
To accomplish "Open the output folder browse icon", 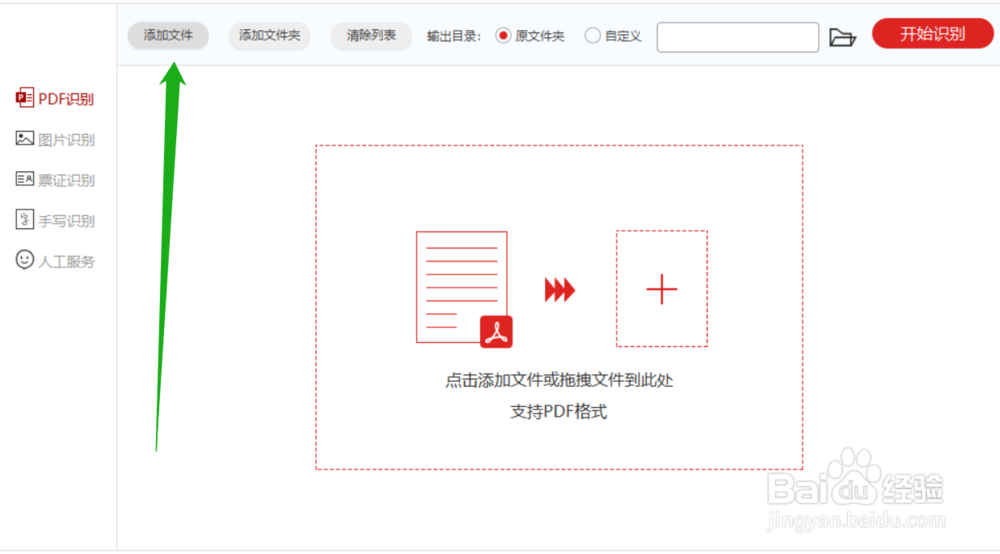I will coord(842,38).
